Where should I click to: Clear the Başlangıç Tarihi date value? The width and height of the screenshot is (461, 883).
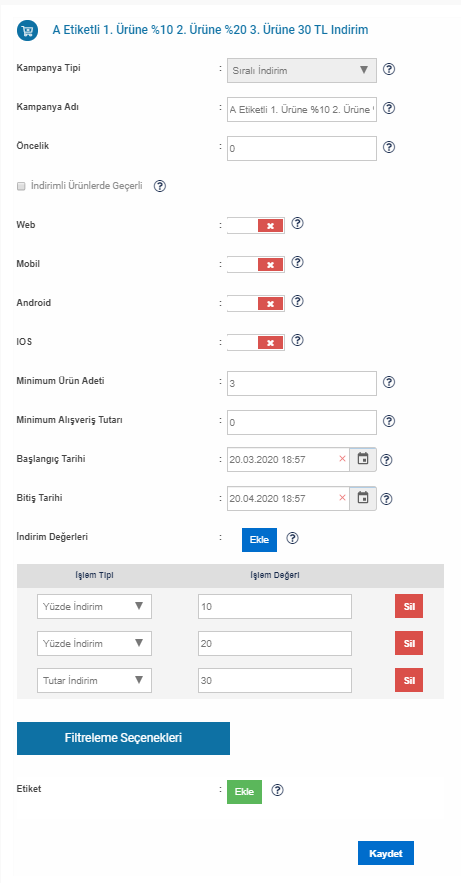(x=342, y=459)
